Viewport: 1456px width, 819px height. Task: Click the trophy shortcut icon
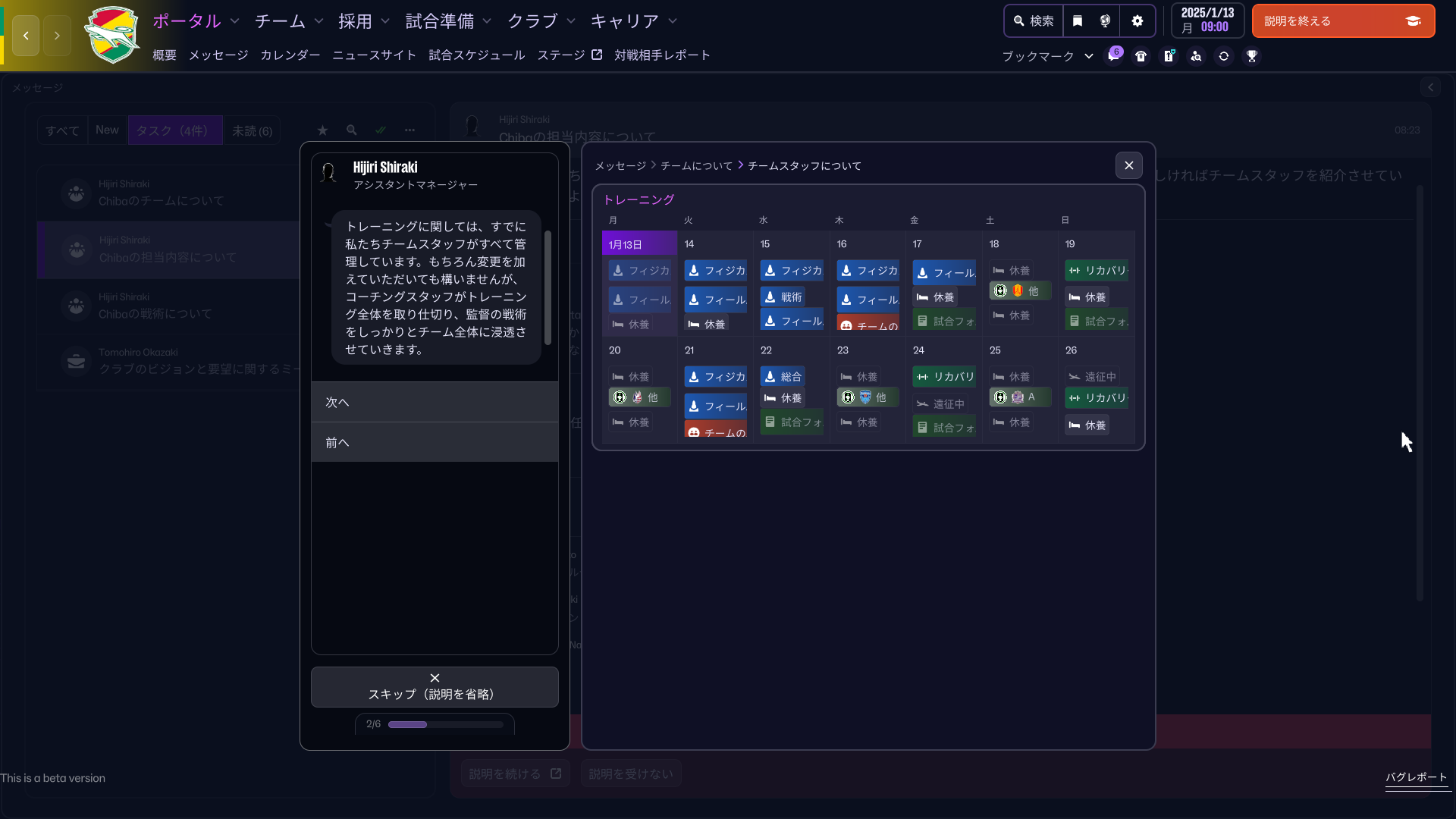(1252, 56)
